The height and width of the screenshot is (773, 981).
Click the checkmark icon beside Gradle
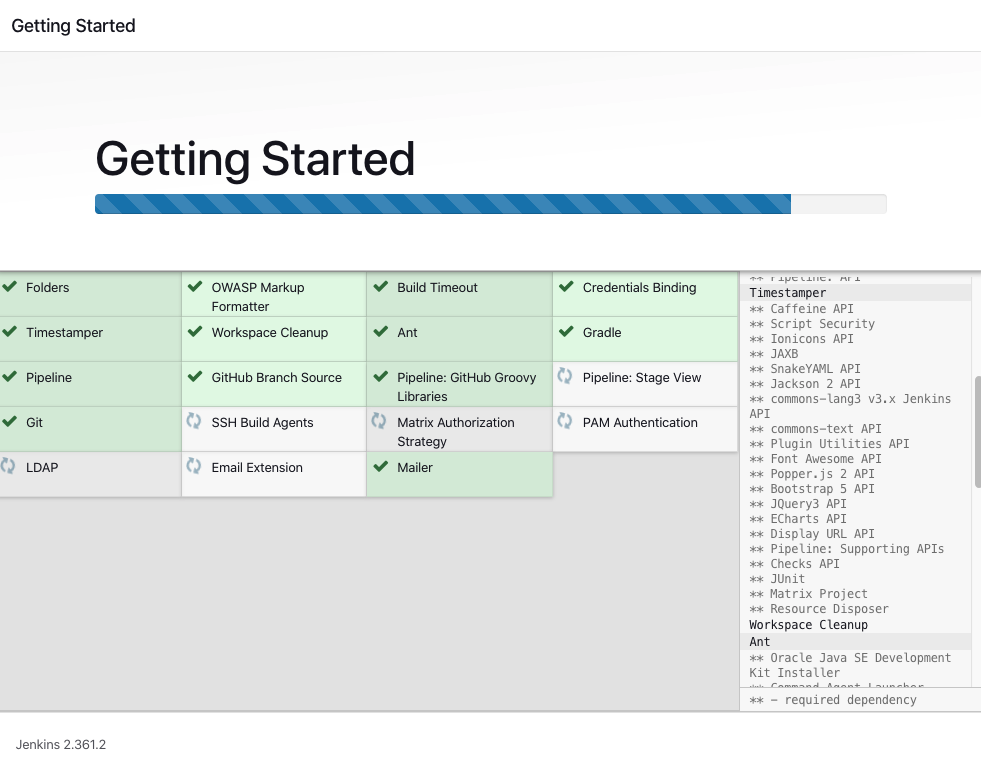point(566,331)
